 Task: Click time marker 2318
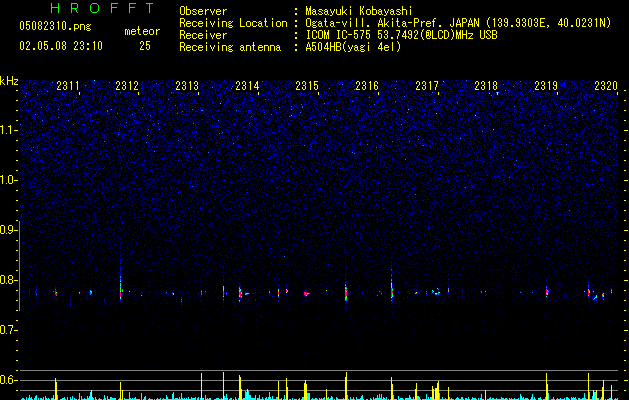click(x=486, y=86)
